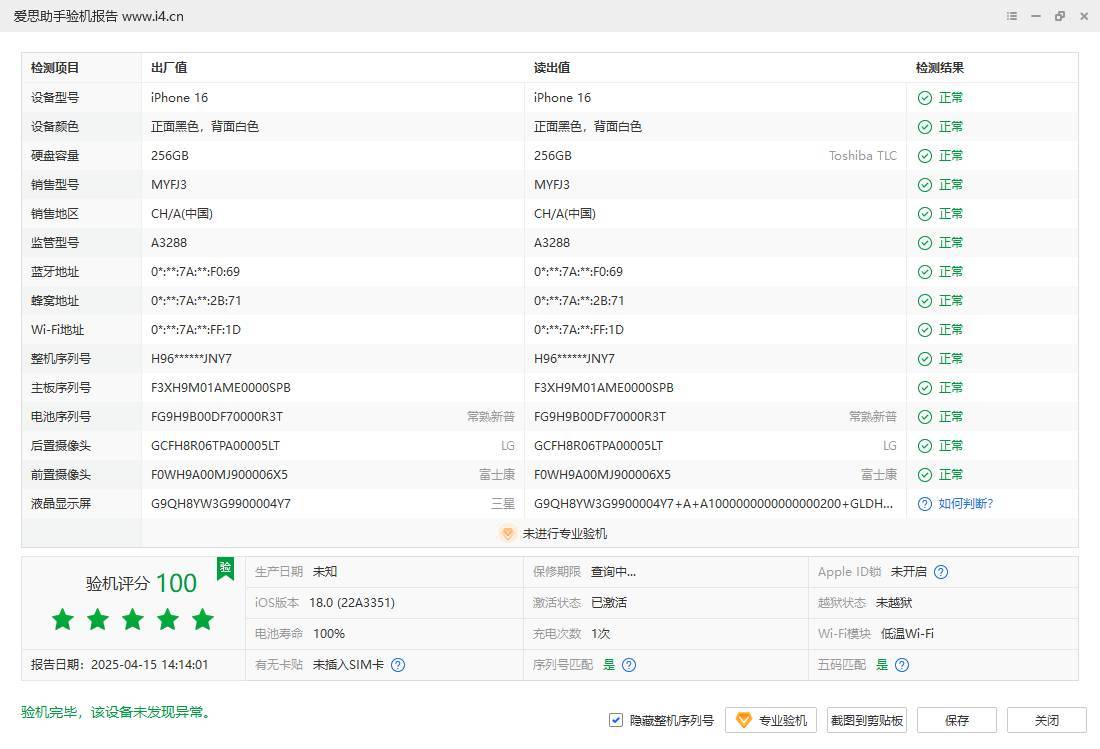Image resolution: width=1100 pixels, height=749 pixels.
Task: Click the factory Bluetooth address 0*:**:7A:**:F0:69
Action: click(196, 271)
